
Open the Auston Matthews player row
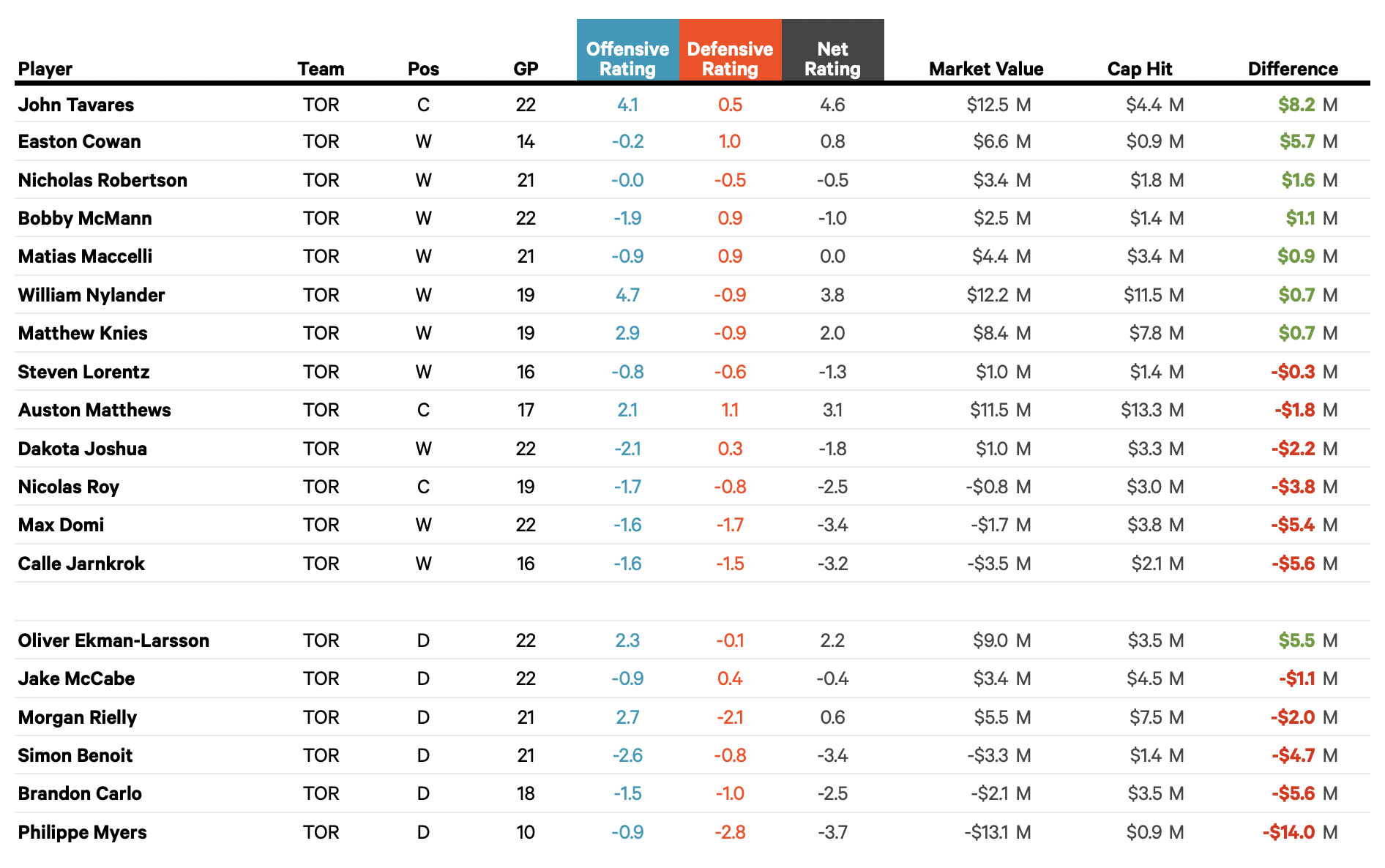click(94, 410)
